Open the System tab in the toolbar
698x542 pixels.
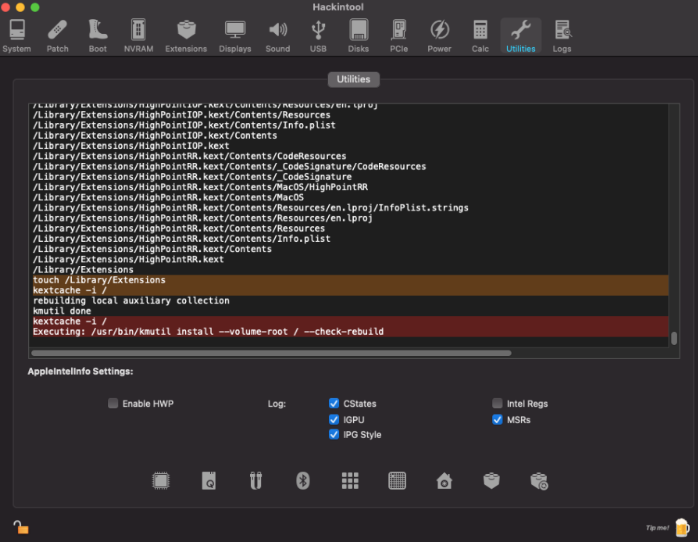pyautogui.click(x=17, y=36)
